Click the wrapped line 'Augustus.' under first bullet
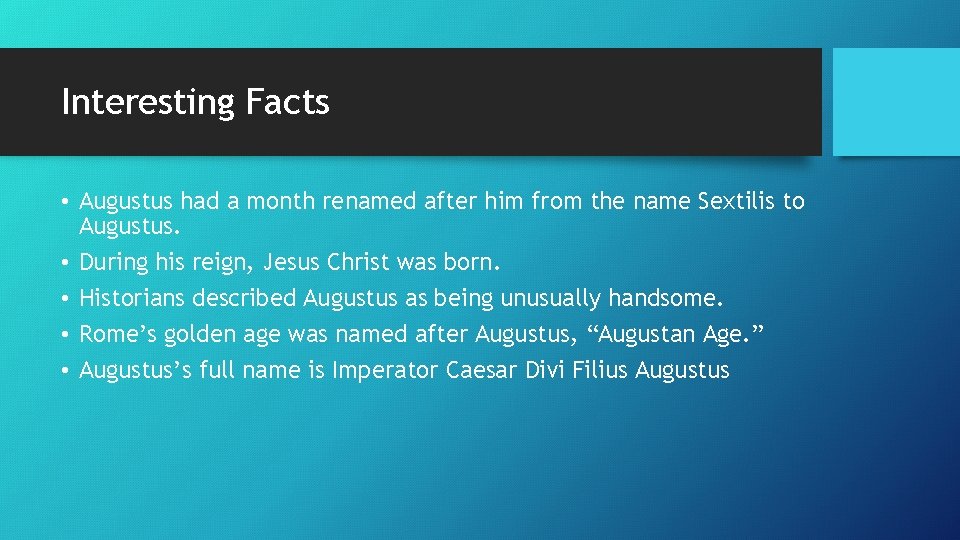This screenshot has width=960, height=540. [130, 227]
